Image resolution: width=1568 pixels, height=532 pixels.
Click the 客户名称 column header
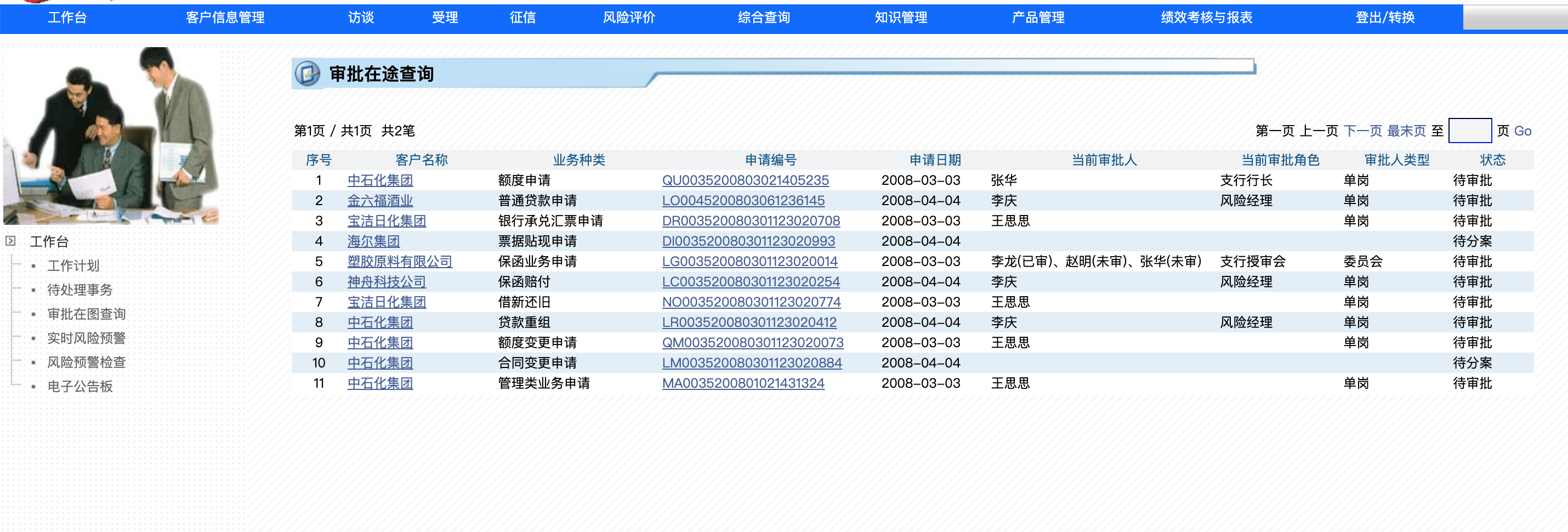tap(421, 160)
